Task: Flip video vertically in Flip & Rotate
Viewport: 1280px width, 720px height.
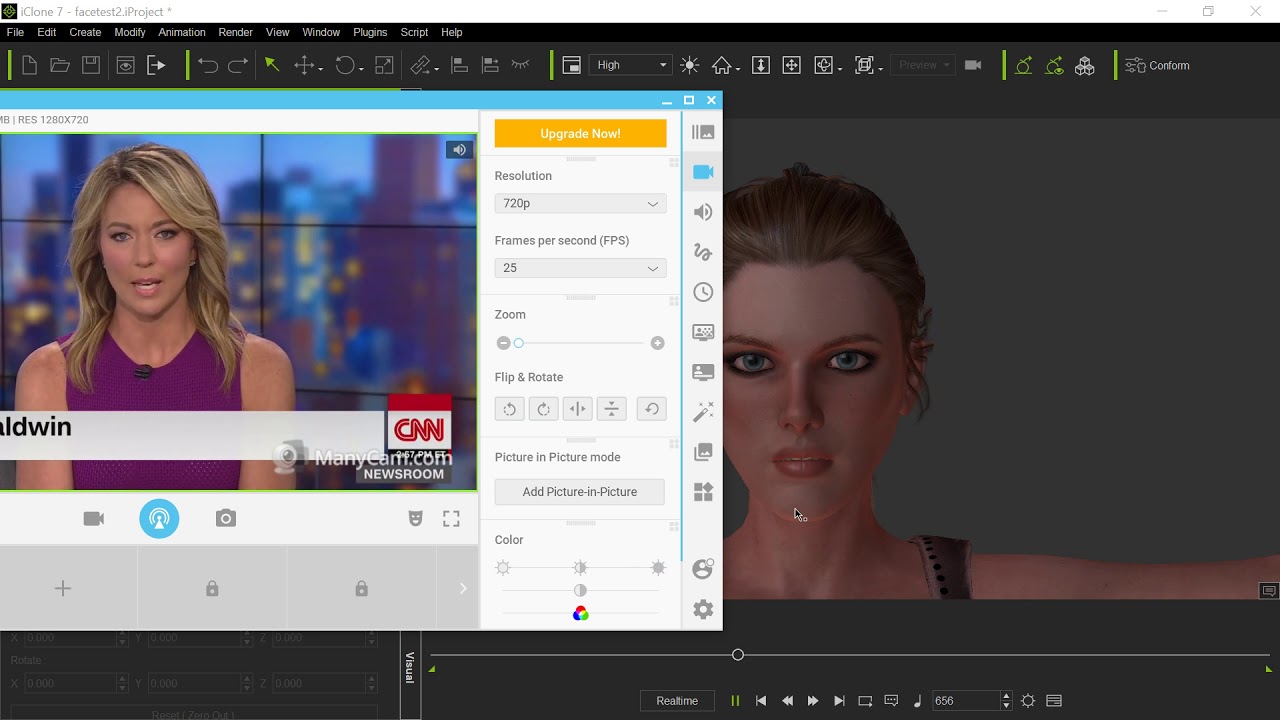Action: coord(612,409)
